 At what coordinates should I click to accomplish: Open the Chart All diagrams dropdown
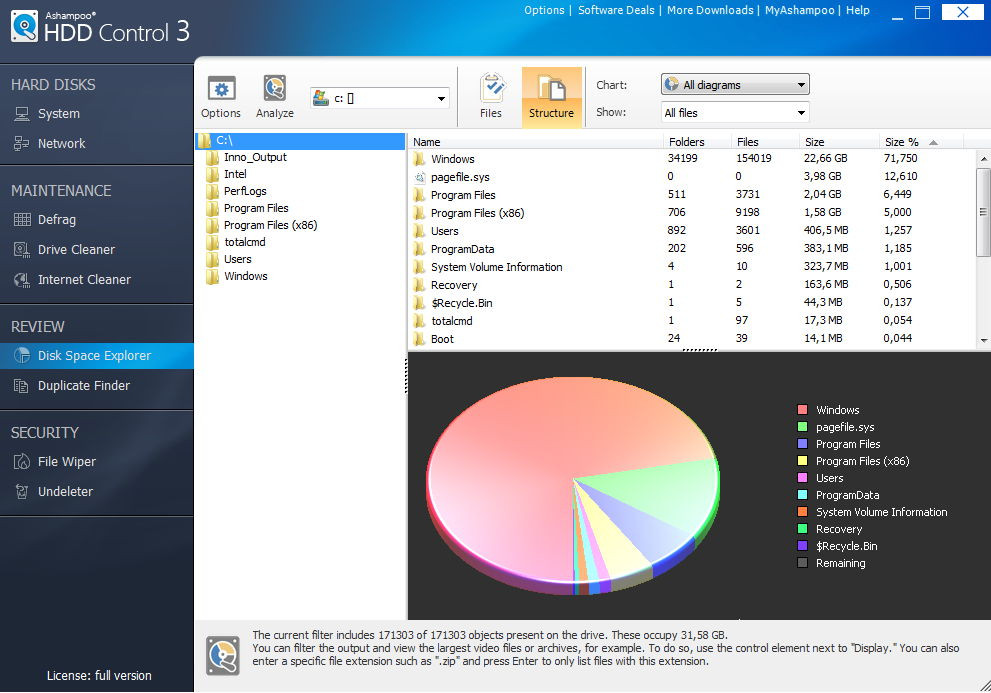click(x=735, y=84)
